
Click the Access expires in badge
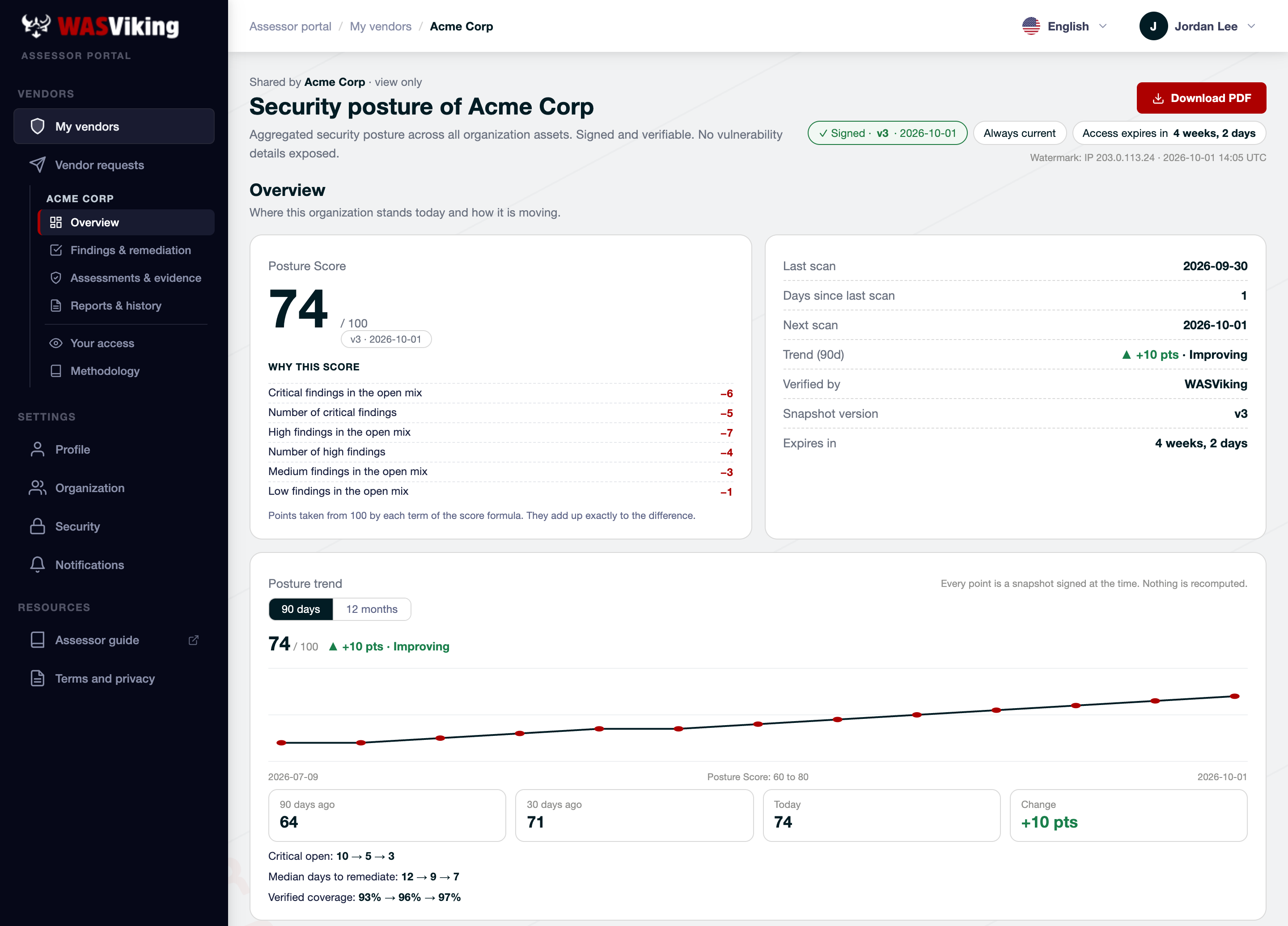coord(1169,133)
